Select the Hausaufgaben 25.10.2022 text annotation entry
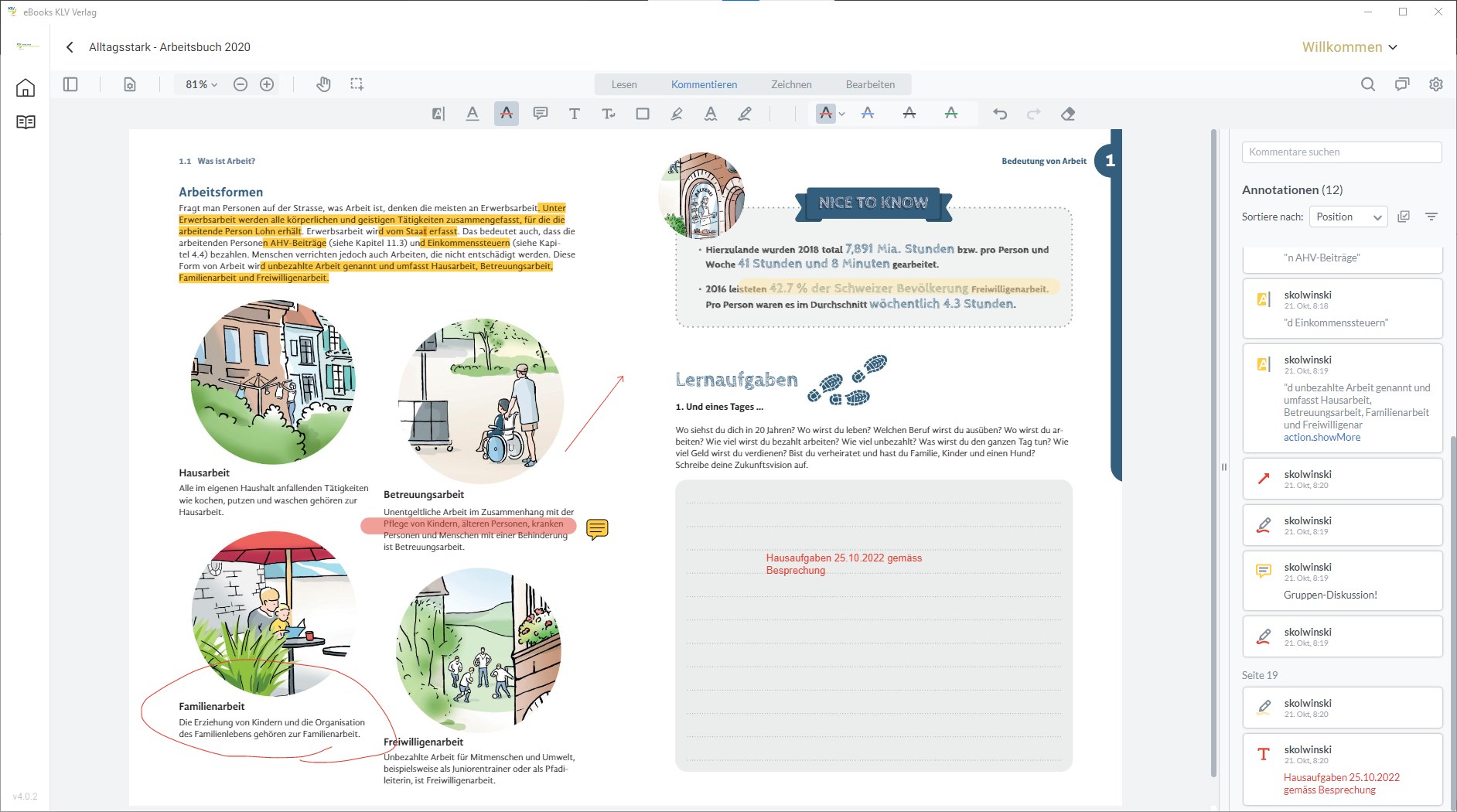 tap(1343, 769)
